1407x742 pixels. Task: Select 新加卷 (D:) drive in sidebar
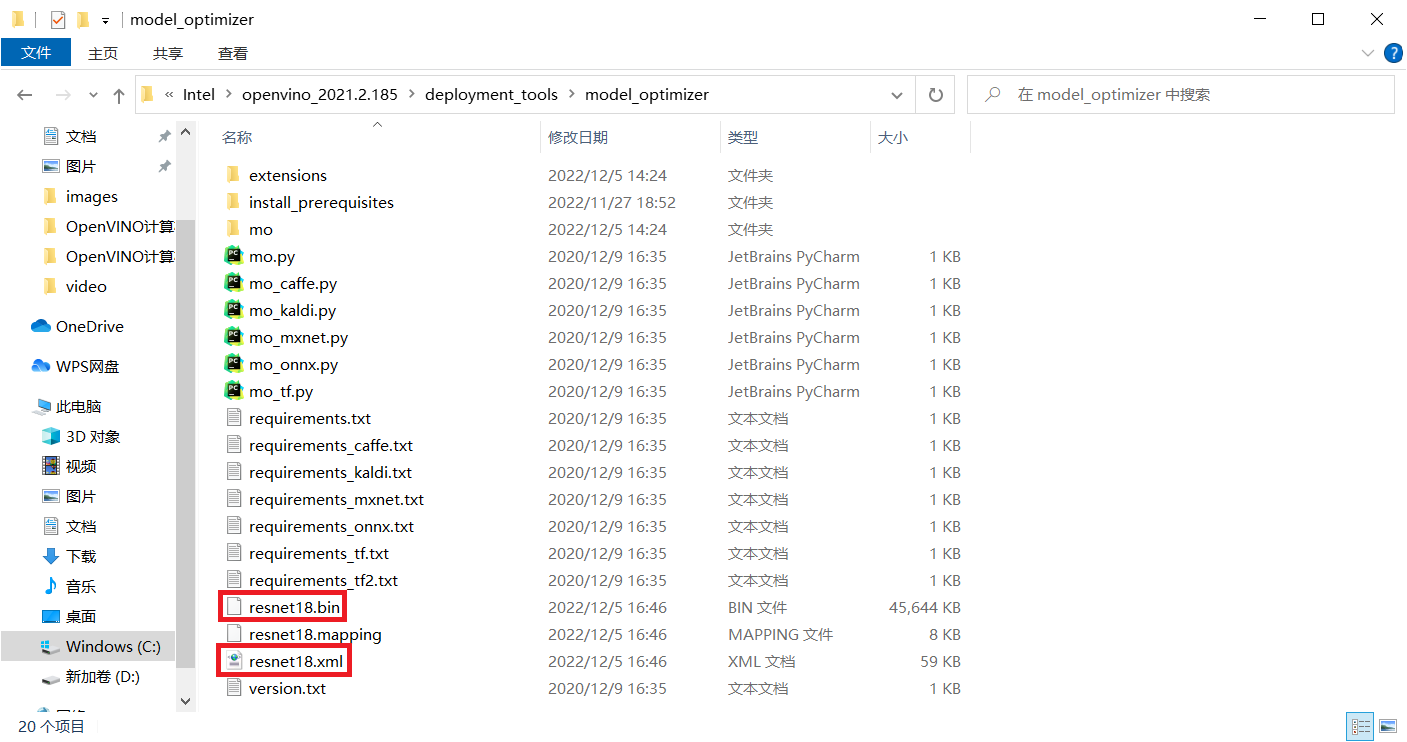(x=90, y=676)
